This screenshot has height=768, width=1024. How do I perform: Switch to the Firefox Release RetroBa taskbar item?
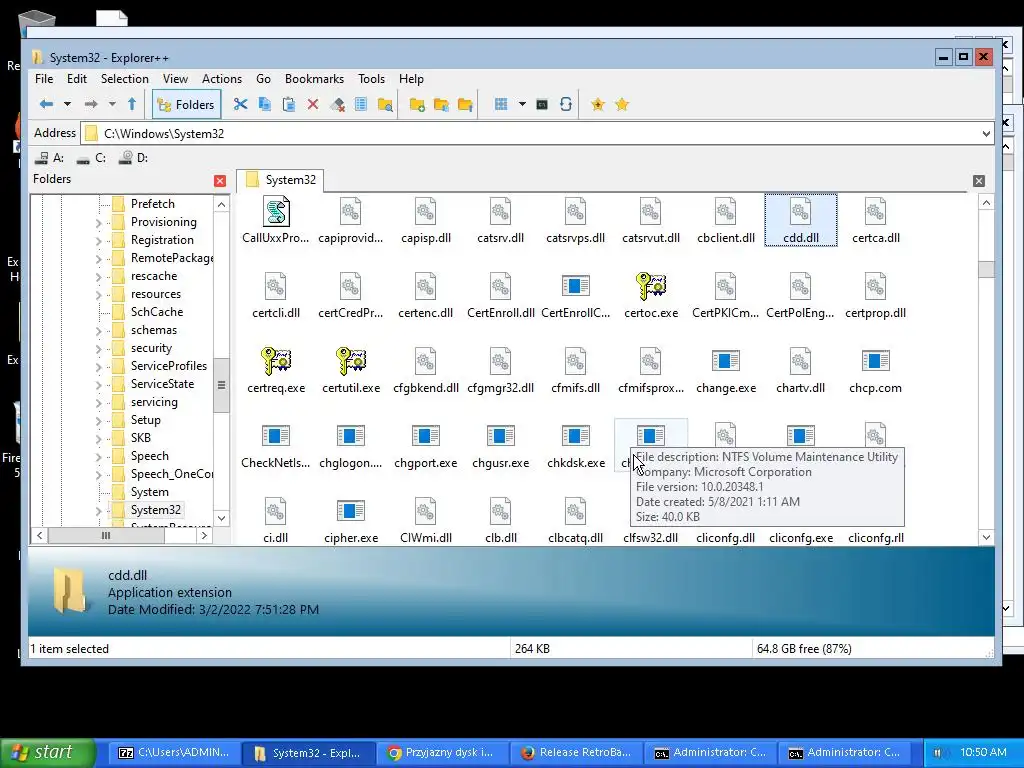[576, 752]
